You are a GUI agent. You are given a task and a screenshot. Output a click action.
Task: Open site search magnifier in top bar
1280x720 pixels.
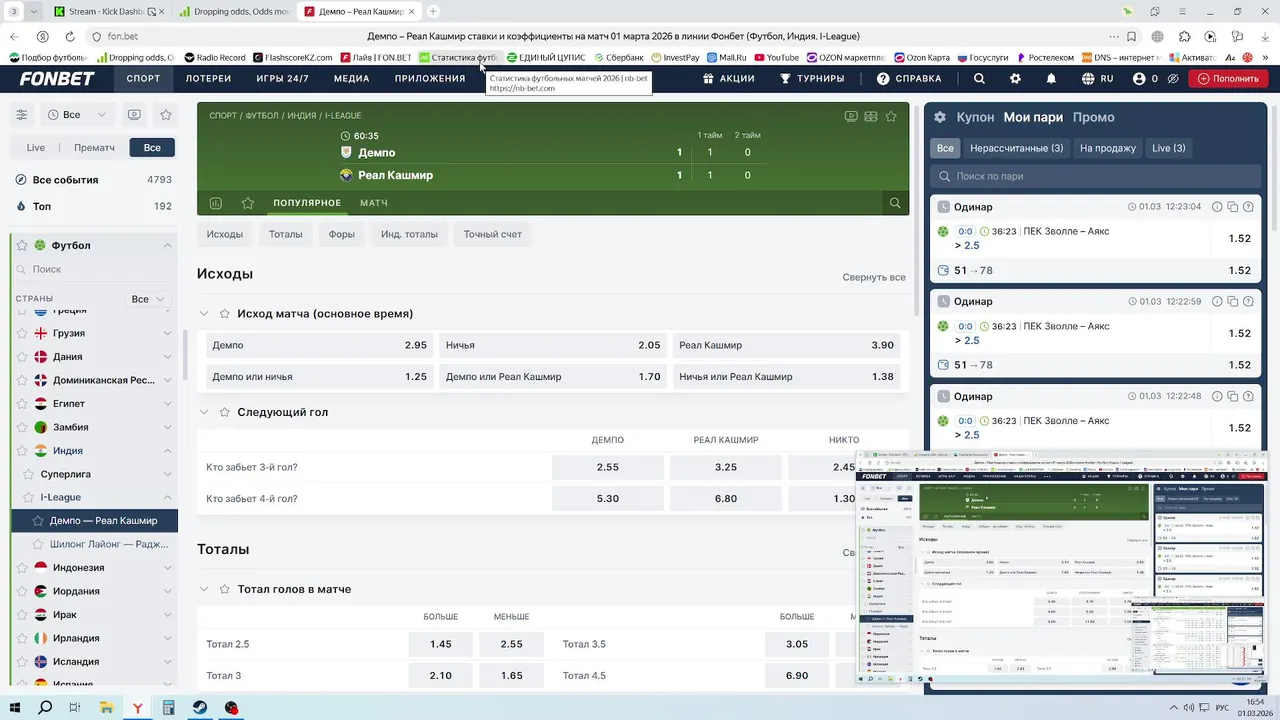tap(979, 78)
